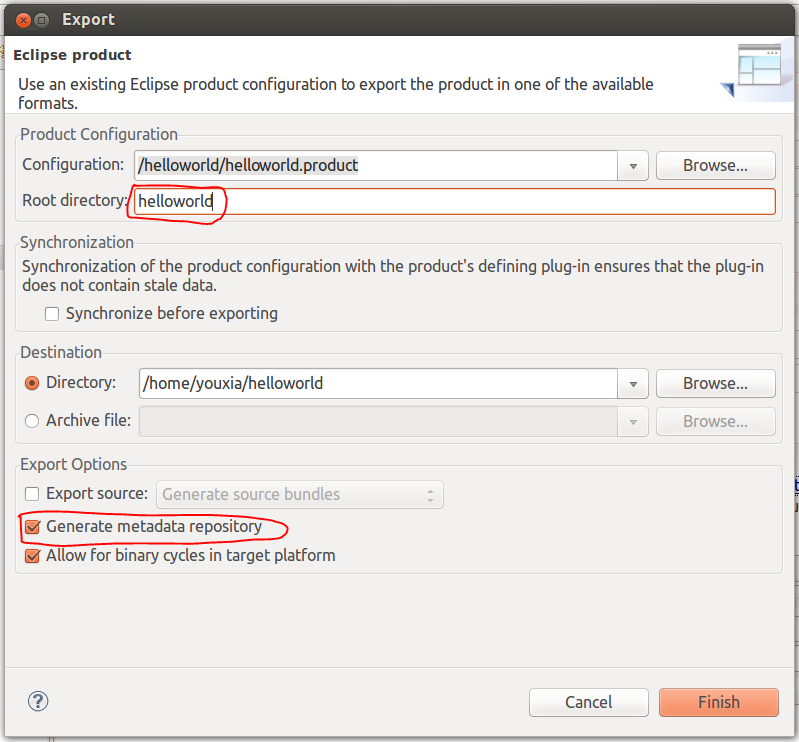Screen dimensions: 799x742
Task: Select the Archive file radio button
Action: (x=32, y=421)
